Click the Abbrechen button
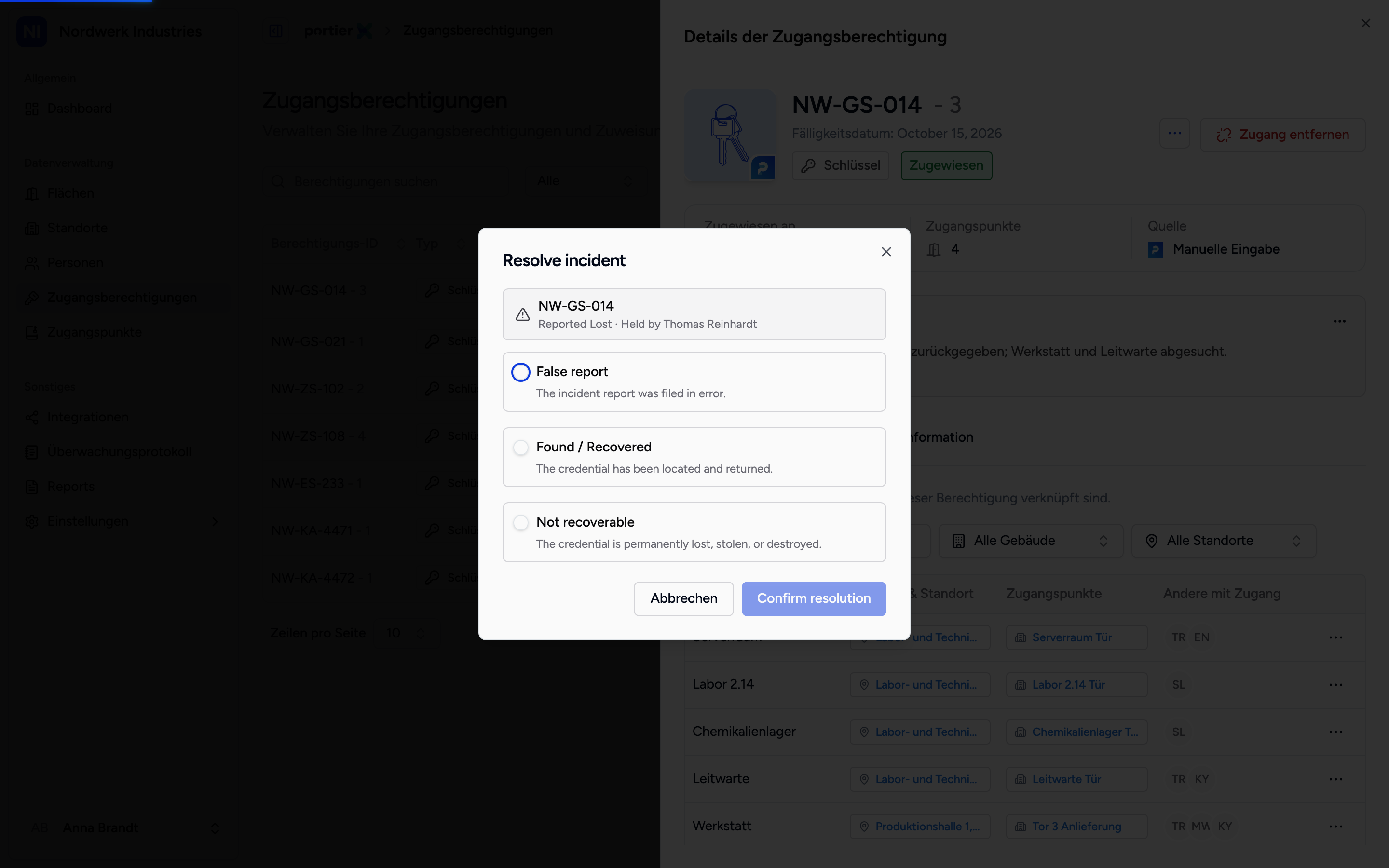1389x868 pixels. [683, 599]
